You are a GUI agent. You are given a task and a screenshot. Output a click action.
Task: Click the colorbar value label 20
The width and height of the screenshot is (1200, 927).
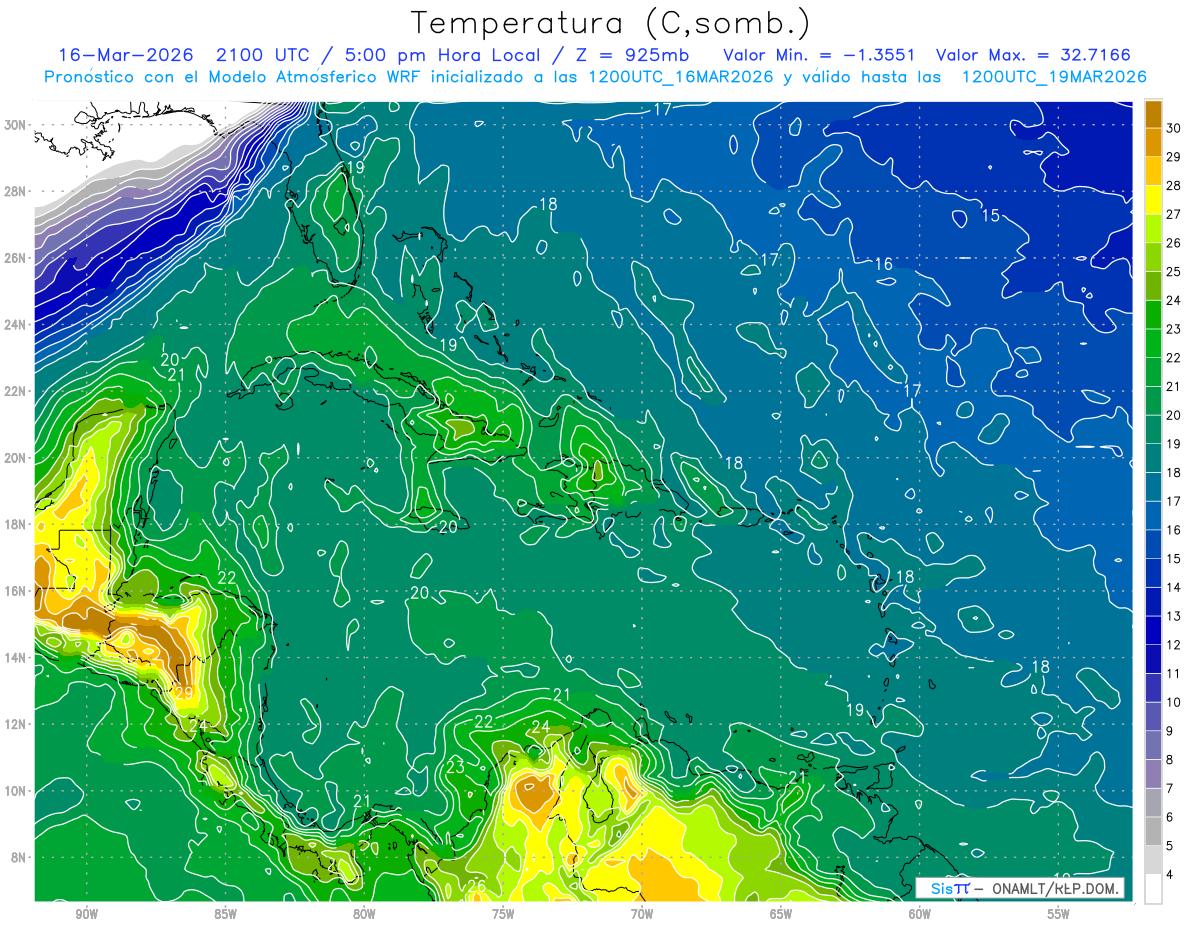click(1174, 415)
